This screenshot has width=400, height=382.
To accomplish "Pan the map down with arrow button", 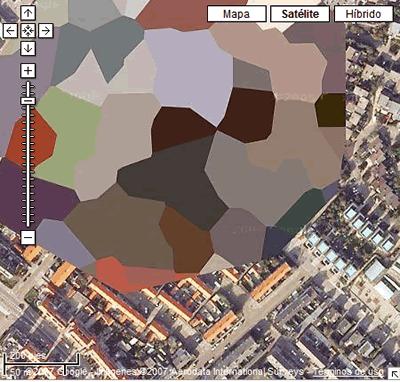I will 28,49.
